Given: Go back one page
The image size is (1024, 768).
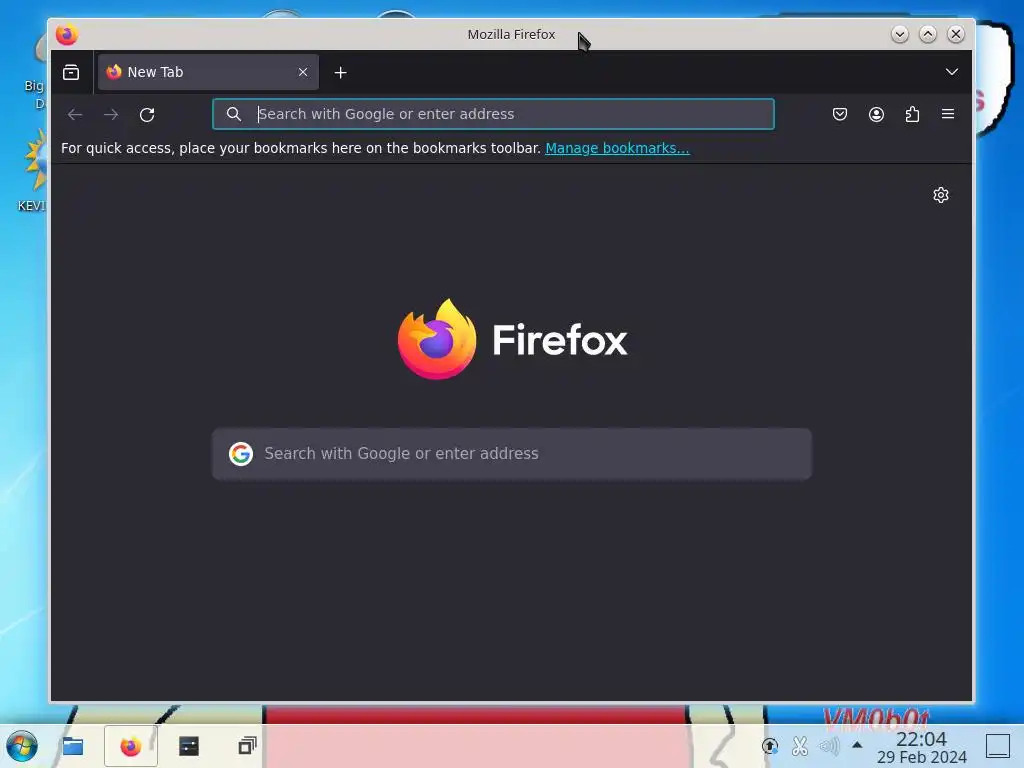Looking at the screenshot, I should (75, 114).
